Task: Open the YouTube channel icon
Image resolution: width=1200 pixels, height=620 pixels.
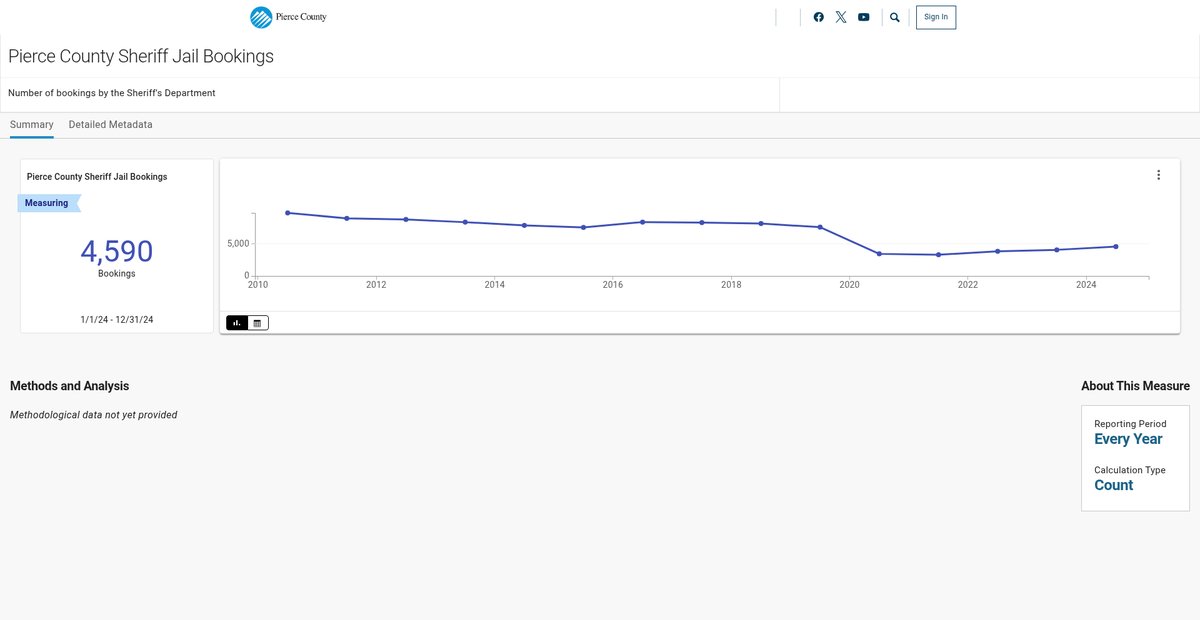Action: pyautogui.click(x=864, y=17)
